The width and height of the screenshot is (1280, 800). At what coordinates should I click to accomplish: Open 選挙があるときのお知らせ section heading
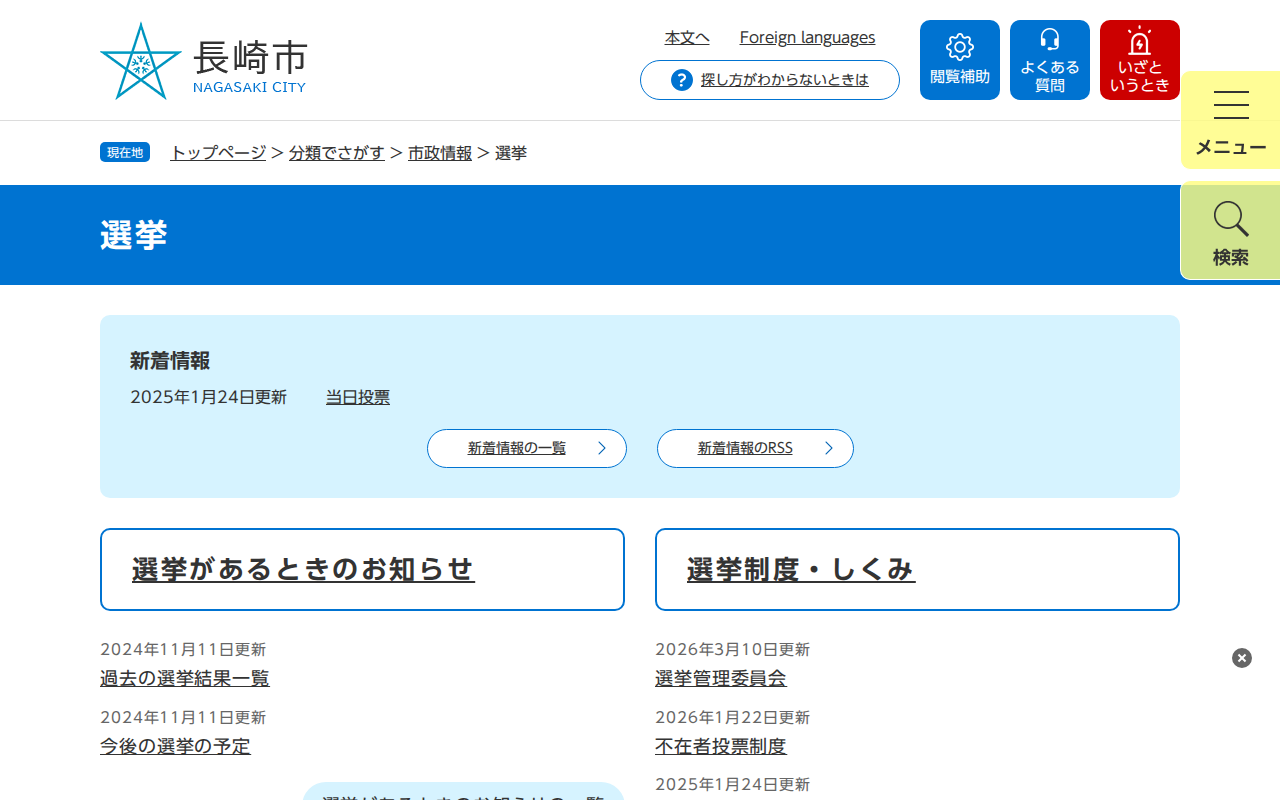tap(303, 569)
